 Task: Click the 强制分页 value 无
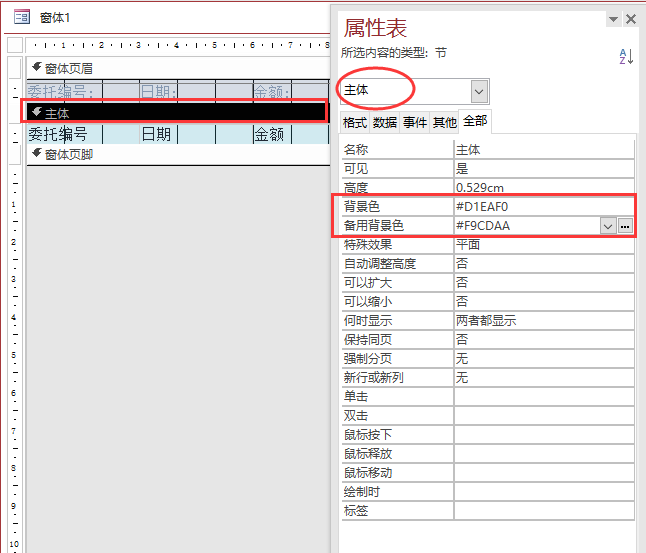pos(543,359)
